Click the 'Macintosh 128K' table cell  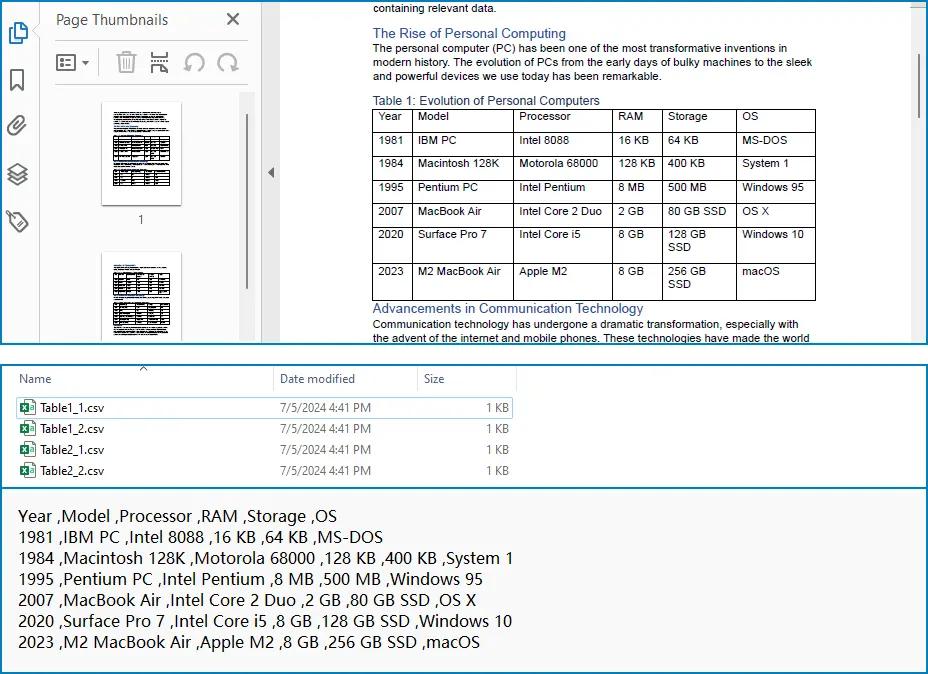pyautogui.click(x=463, y=168)
